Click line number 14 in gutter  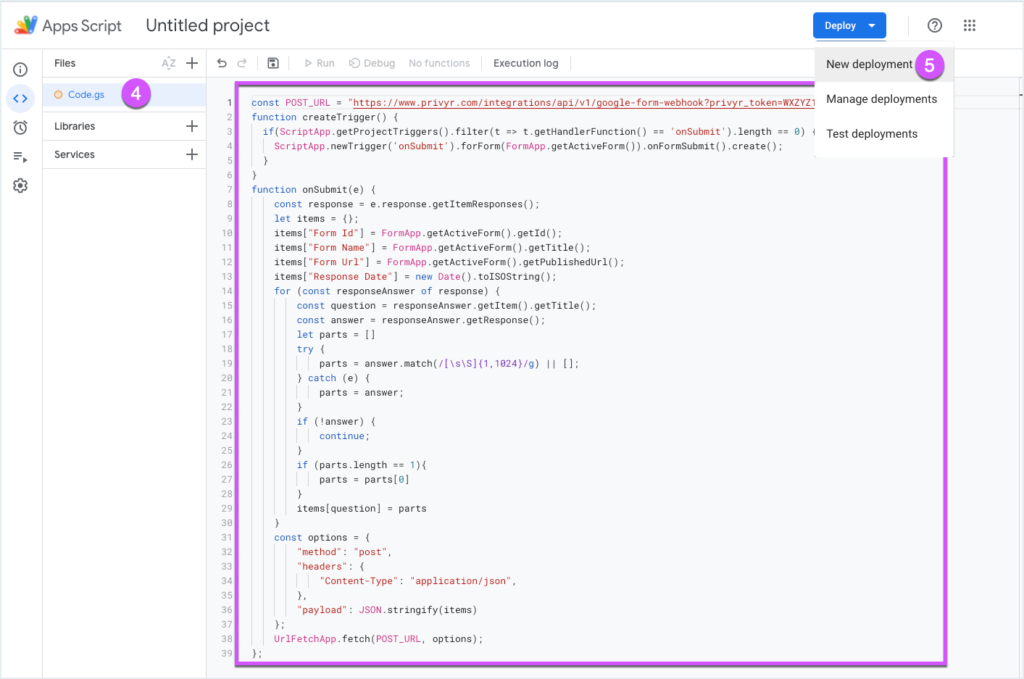(x=227, y=291)
